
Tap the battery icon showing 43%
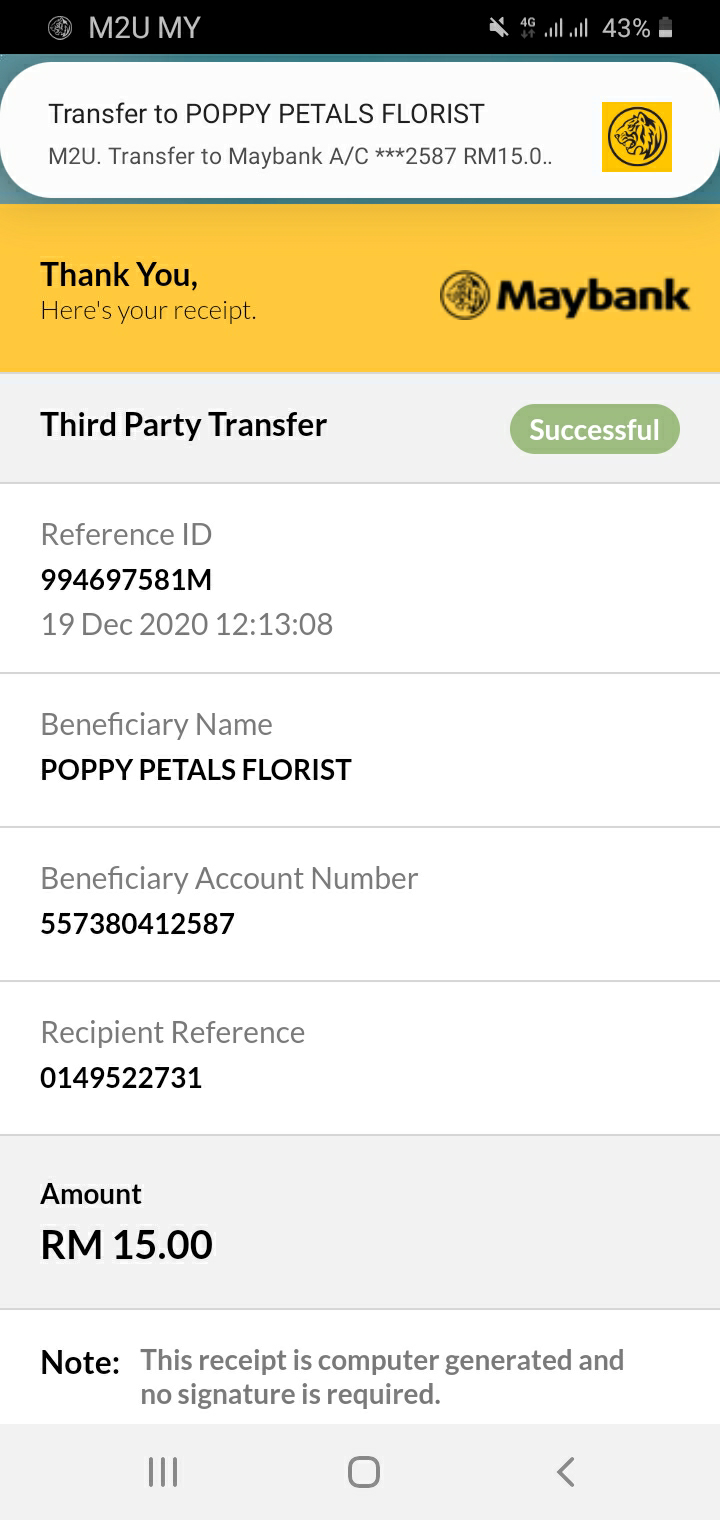(x=666, y=28)
